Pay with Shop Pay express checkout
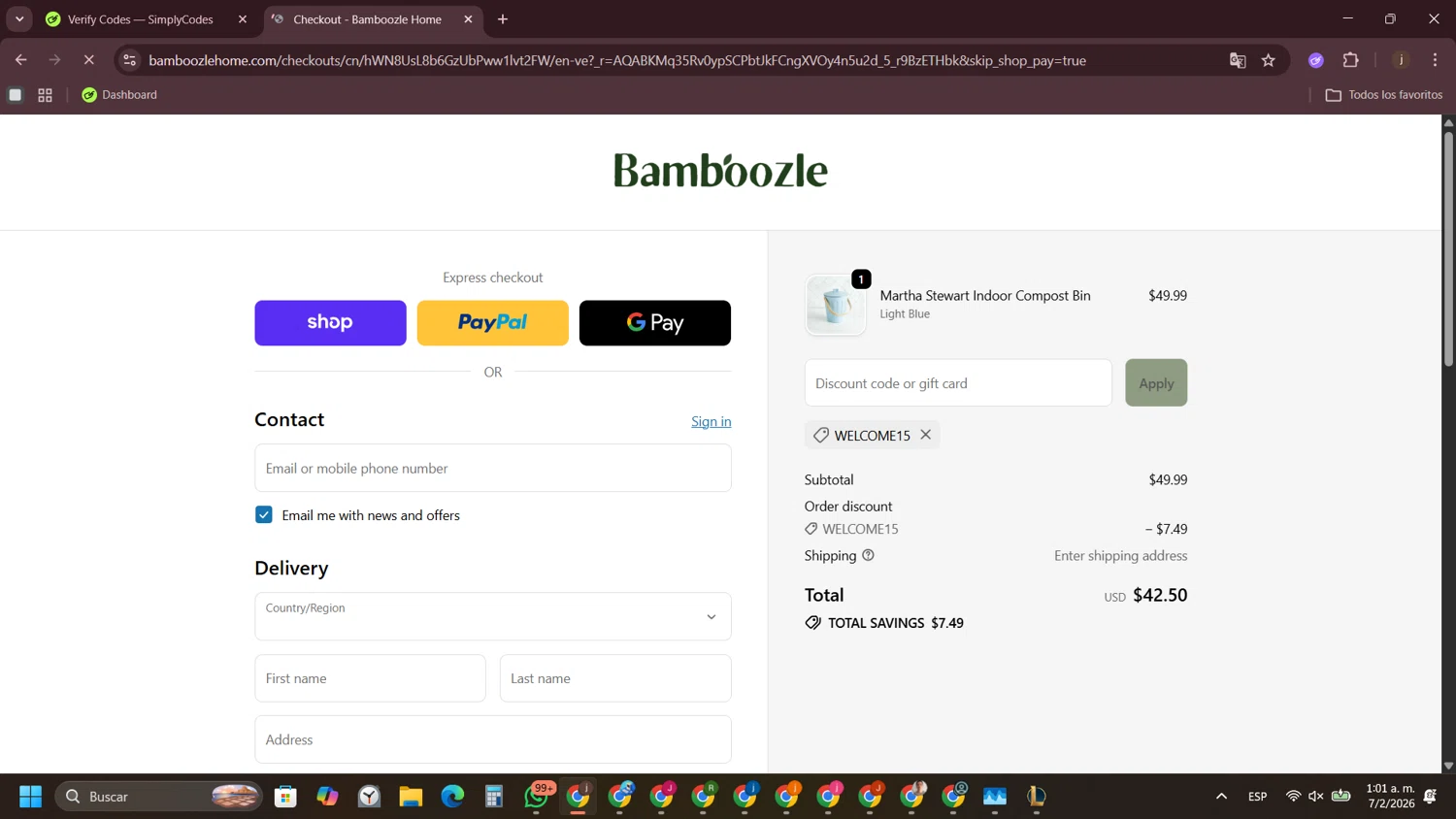This screenshot has height=819, width=1456. pyautogui.click(x=330, y=323)
